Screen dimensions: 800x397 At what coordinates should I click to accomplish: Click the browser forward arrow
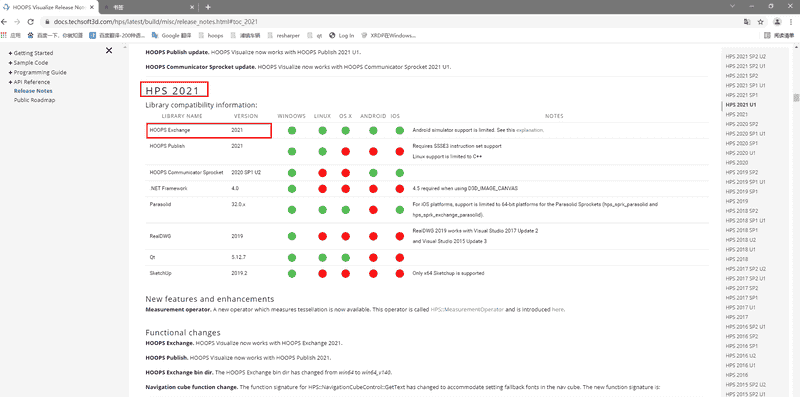[x=17, y=22]
